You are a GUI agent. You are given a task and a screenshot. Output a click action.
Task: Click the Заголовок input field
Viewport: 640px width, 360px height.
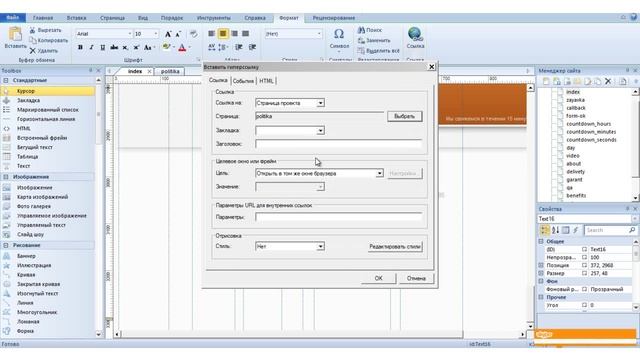[x=338, y=144]
